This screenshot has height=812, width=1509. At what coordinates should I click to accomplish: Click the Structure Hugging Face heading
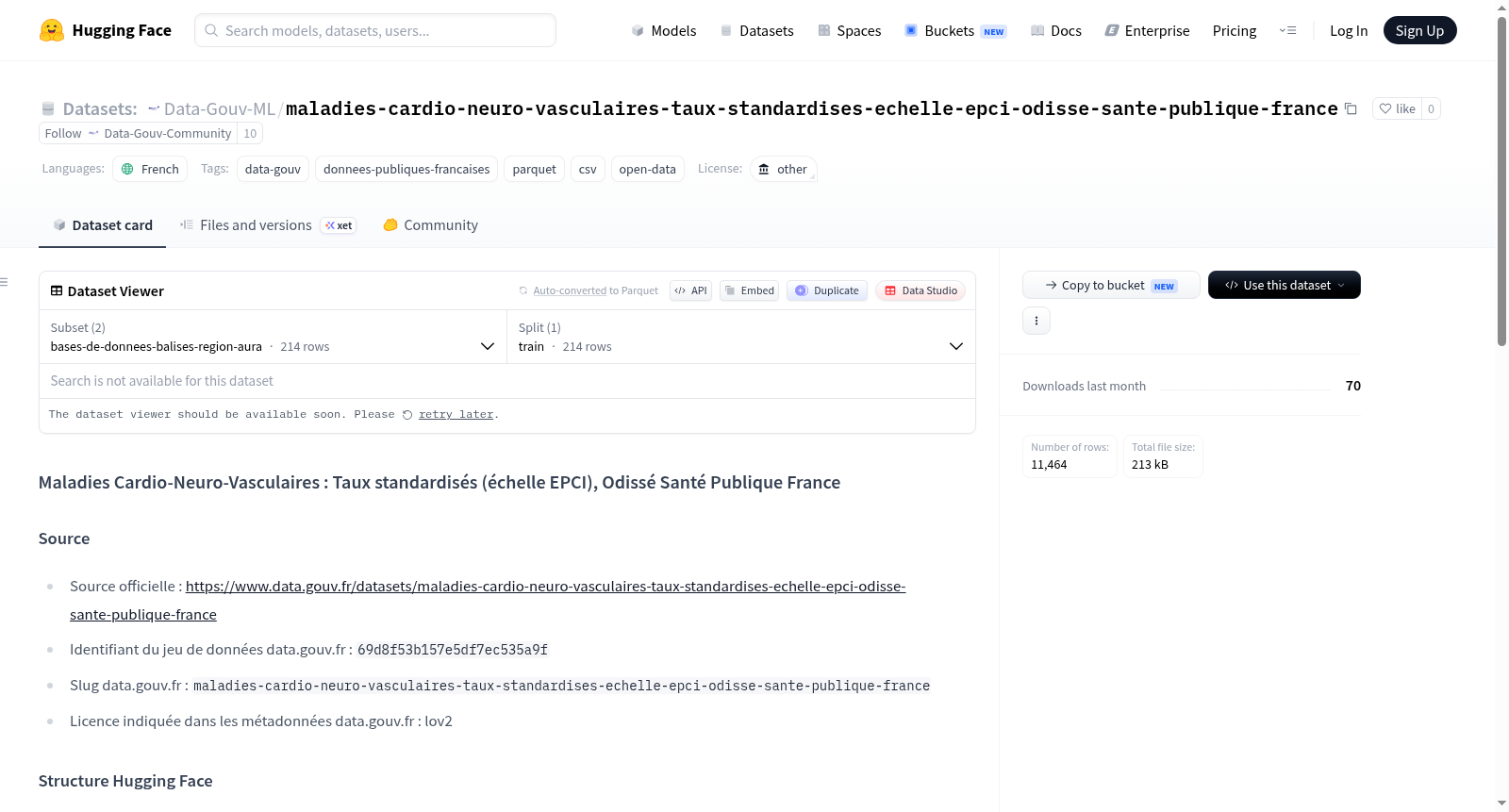(125, 781)
